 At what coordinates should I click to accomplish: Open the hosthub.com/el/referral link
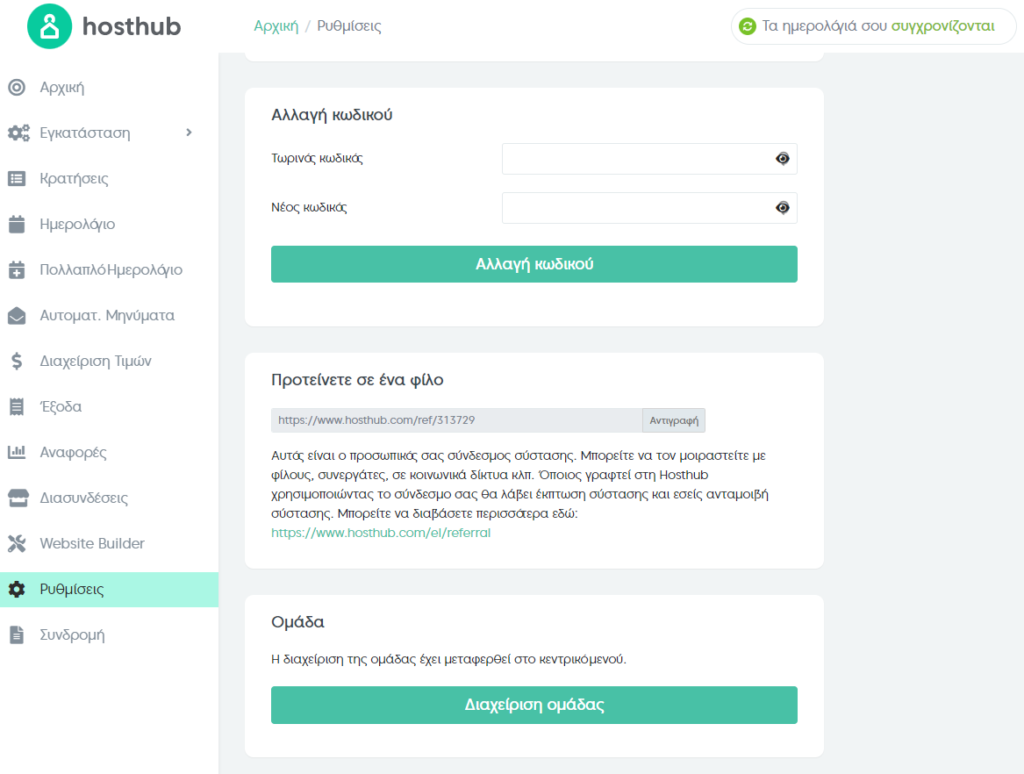[x=381, y=533]
